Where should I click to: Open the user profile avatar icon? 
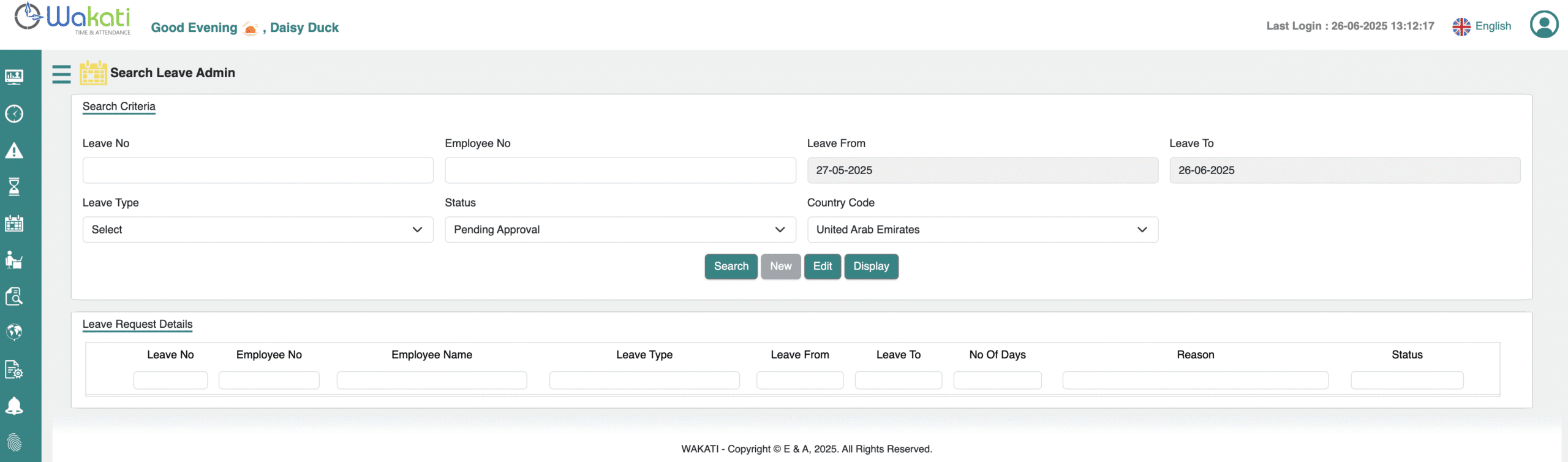click(x=1544, y=25)
